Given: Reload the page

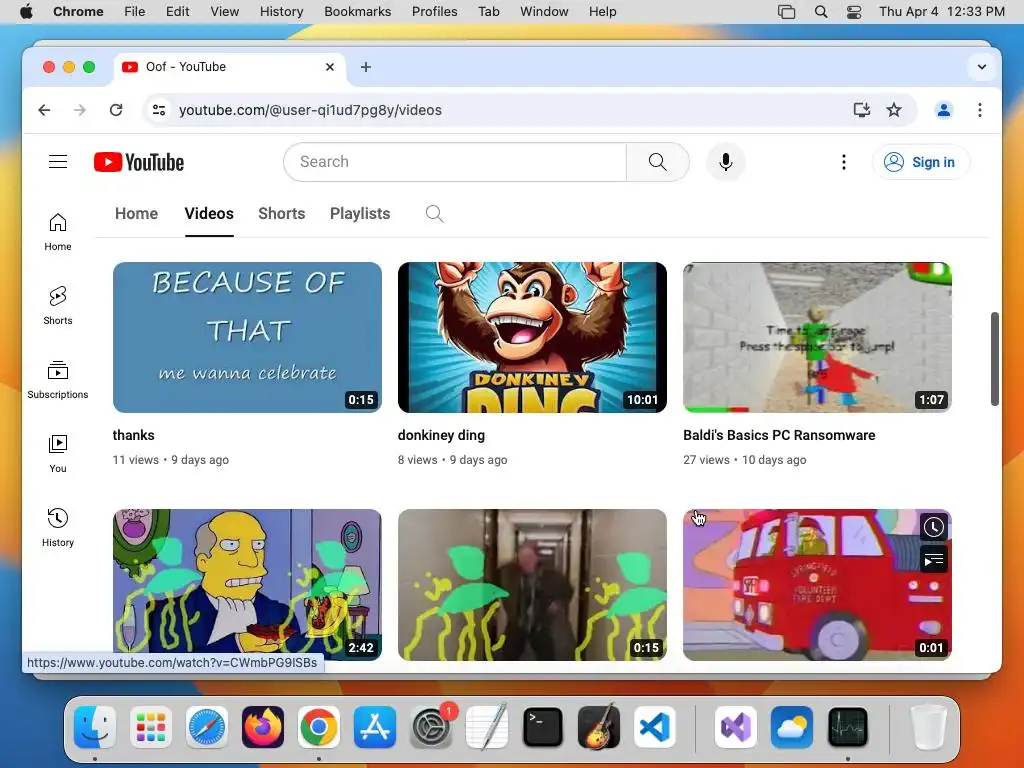Looking at the screenshot, I should click(x=116, y=110).
